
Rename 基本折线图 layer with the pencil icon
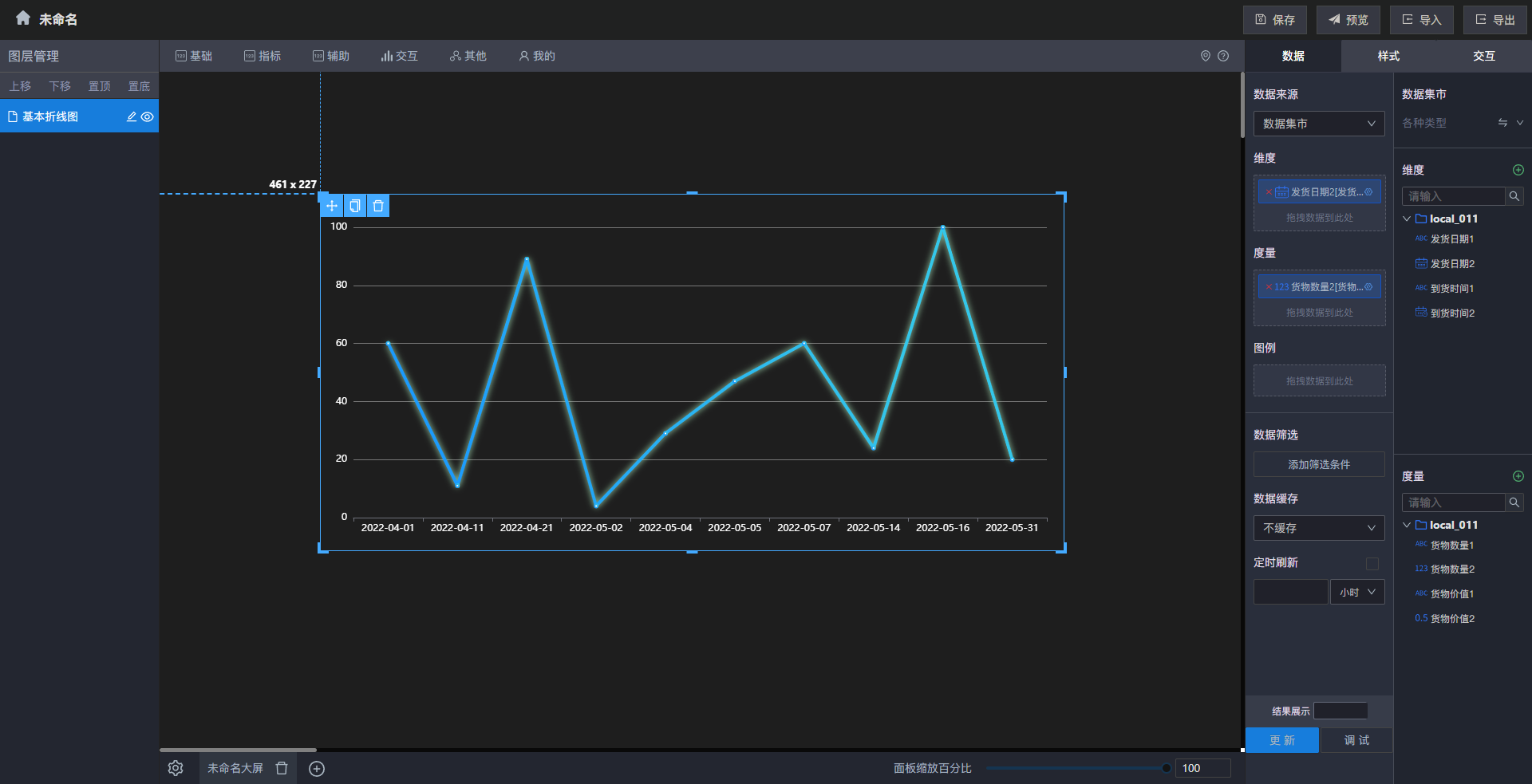coord(132,116)
